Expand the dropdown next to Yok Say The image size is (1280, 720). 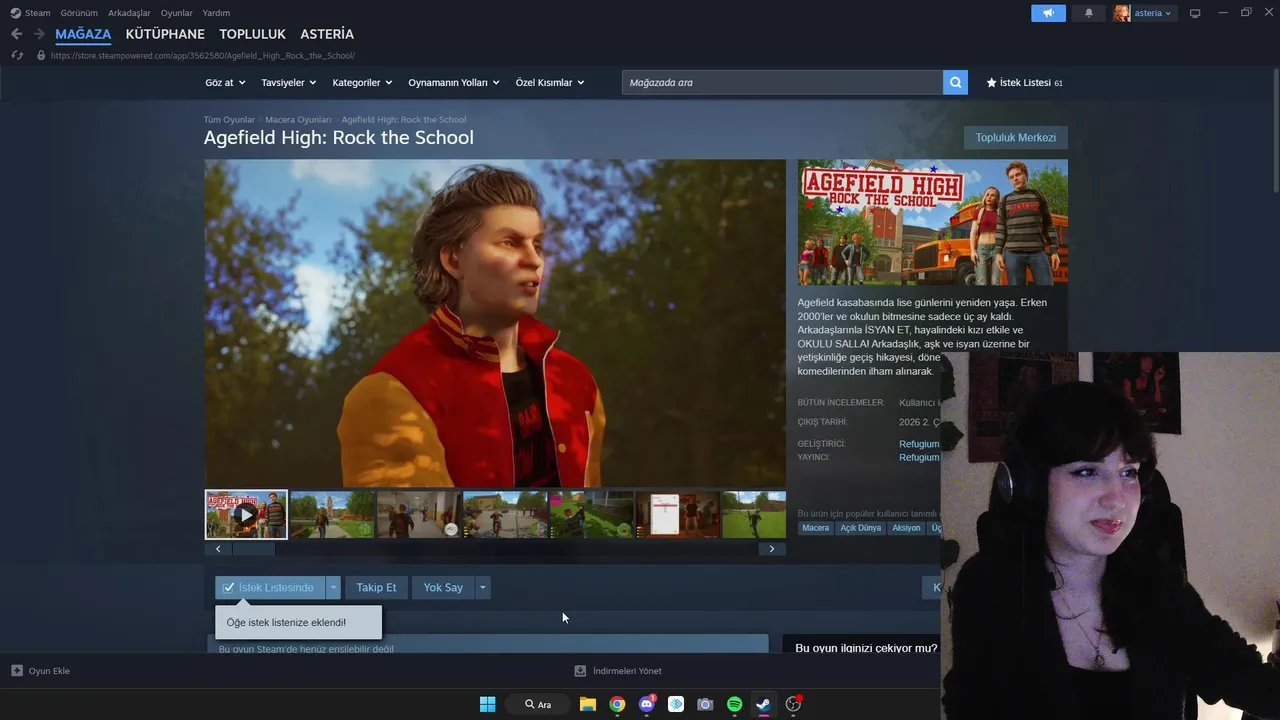(483, 588)
